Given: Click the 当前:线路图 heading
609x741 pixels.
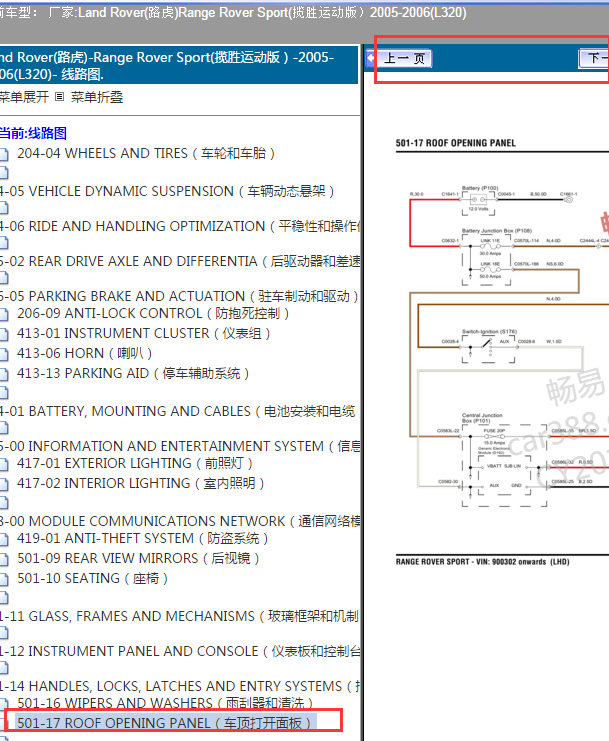Looking at the screenshot, I should (x=33, y=133).
